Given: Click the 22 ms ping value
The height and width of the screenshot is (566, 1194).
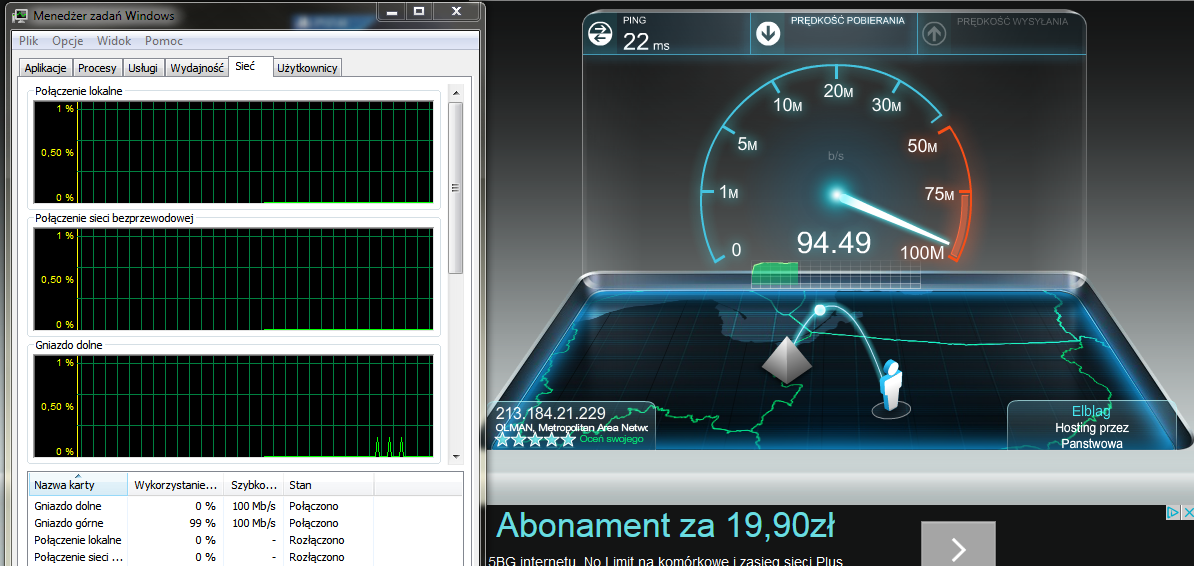Looking at the screenshot, I should pyautogui.click(x=646, y=42).
